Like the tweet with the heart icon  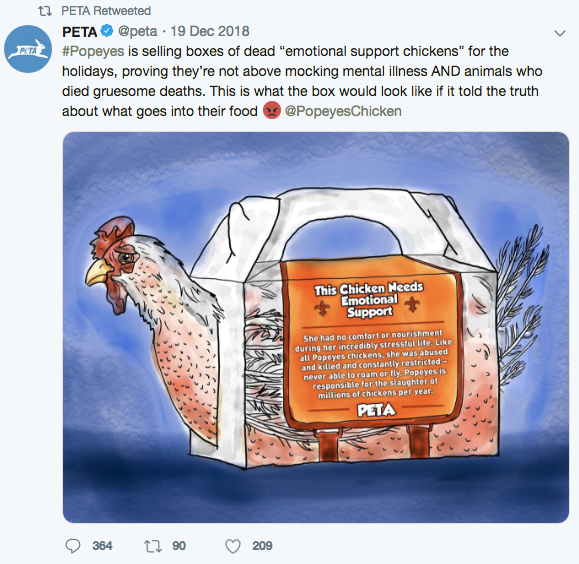click(x=233, y=546)
